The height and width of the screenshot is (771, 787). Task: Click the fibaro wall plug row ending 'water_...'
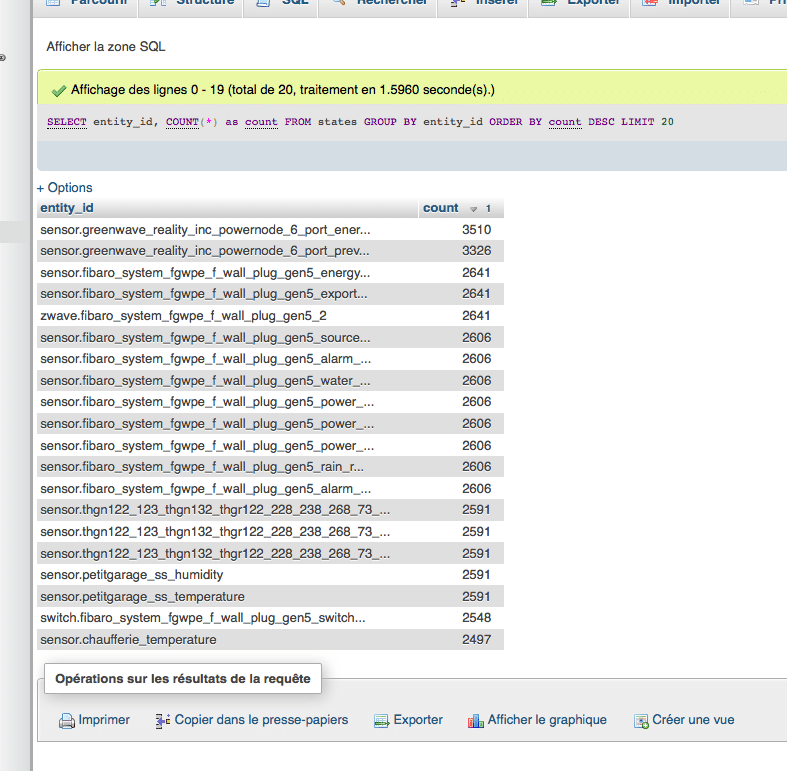coord(270,380)
